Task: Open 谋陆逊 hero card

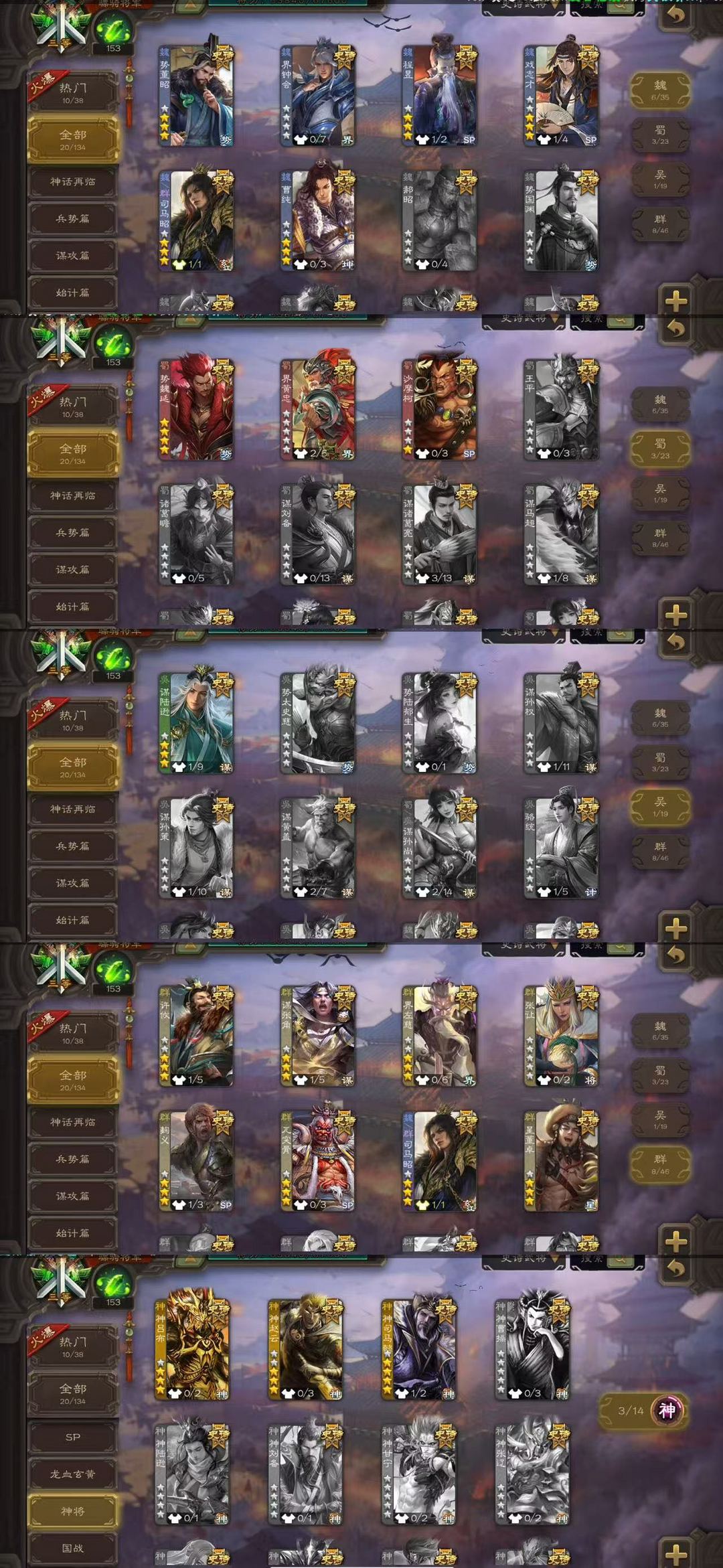Action: (x=195, y=721)
